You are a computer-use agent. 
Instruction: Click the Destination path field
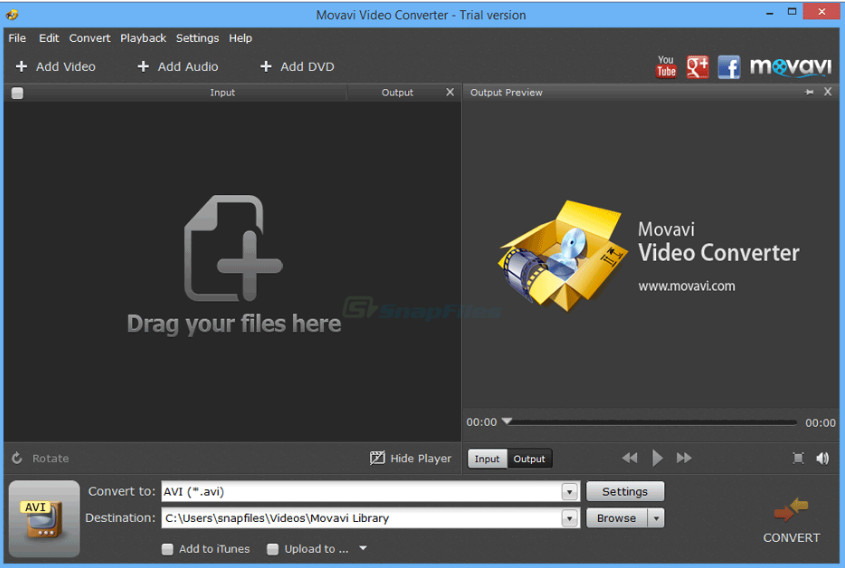[370, 518]
